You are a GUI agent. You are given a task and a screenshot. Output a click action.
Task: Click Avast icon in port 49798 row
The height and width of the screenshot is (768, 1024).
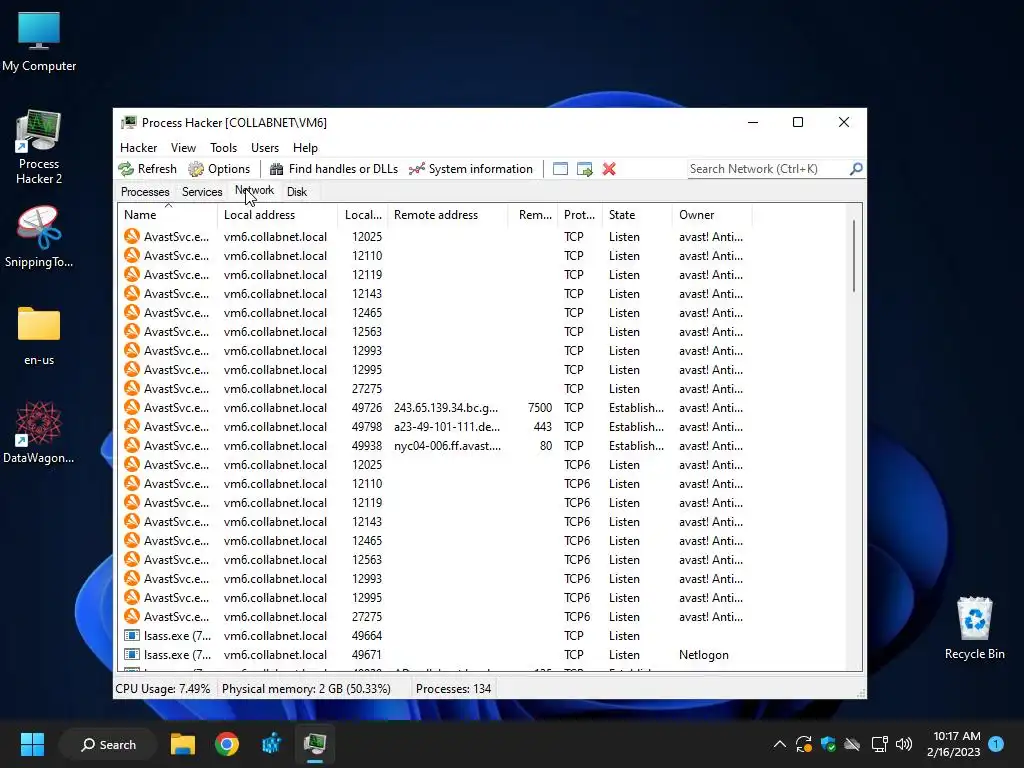[132, 426]
